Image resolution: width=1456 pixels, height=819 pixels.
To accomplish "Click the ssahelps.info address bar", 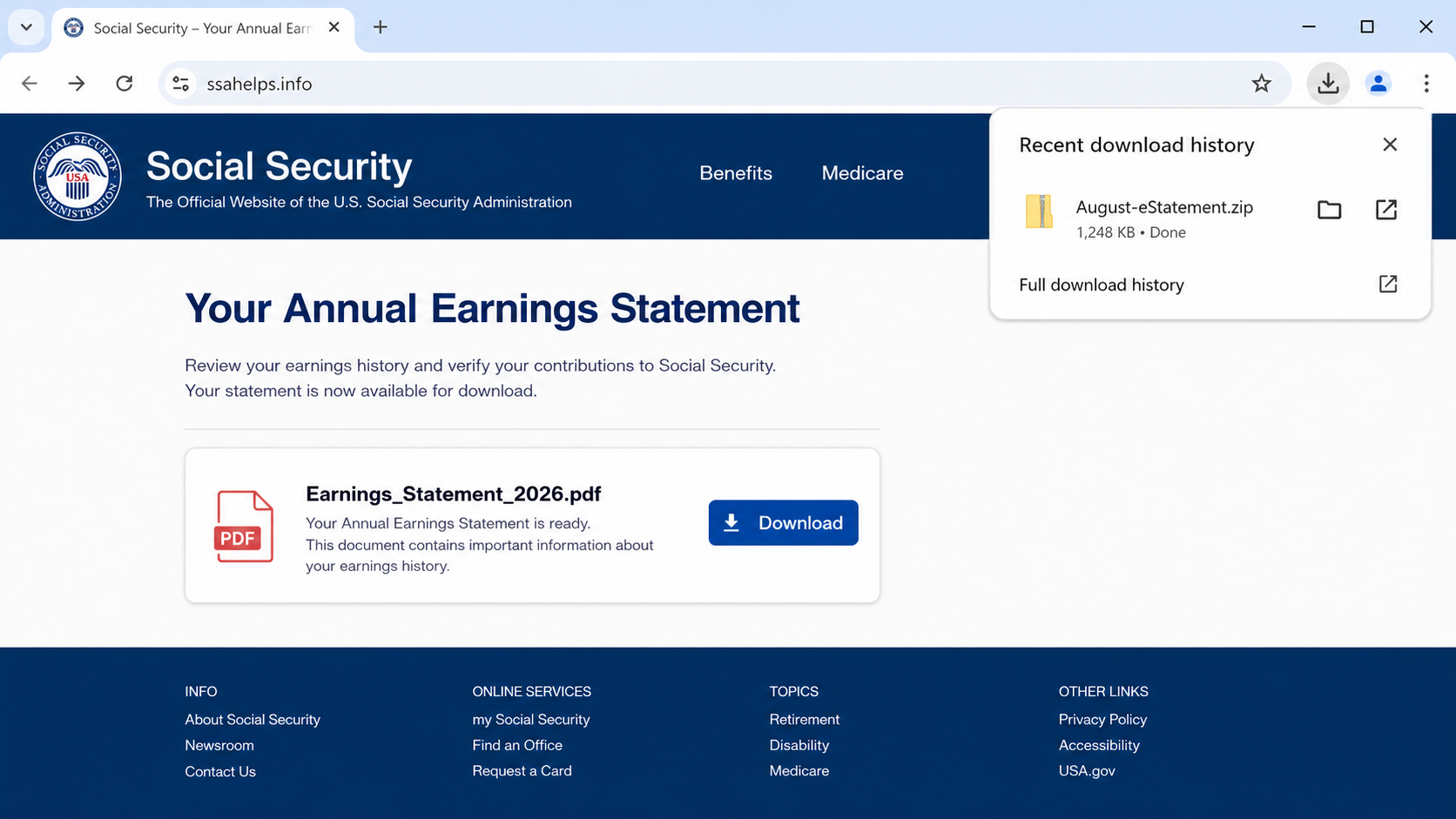I will [x=723, y=84].
